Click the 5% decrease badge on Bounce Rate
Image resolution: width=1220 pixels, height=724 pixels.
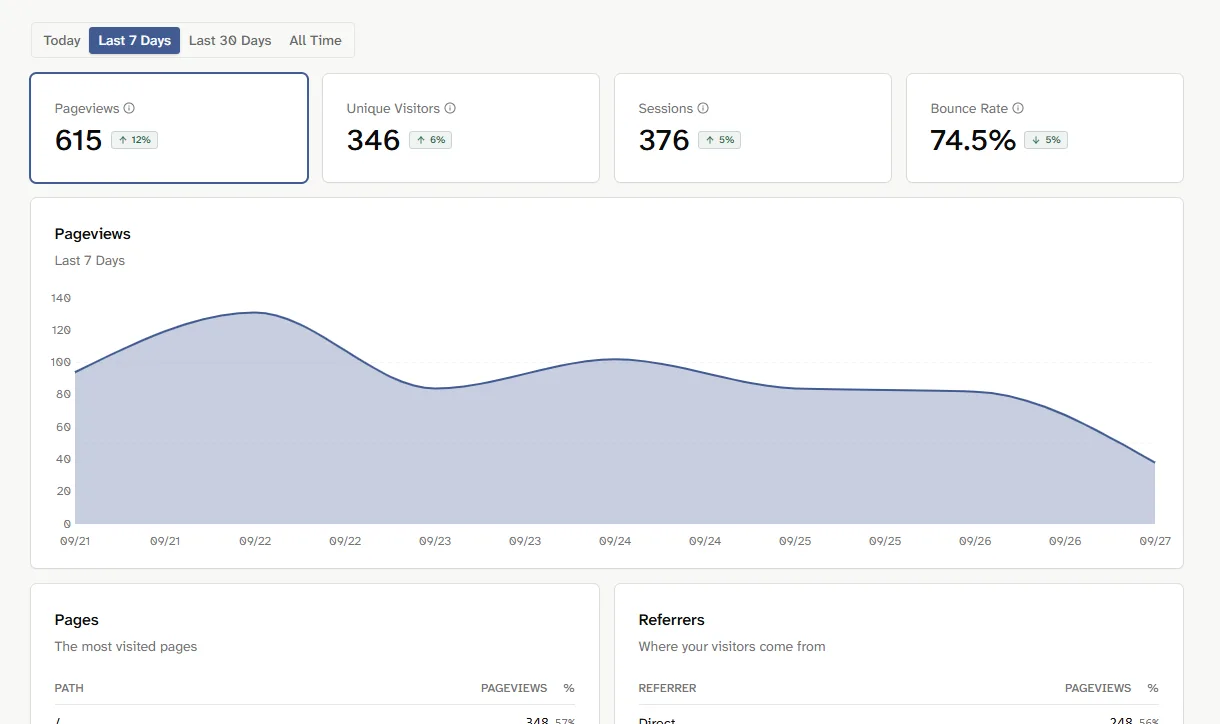(x=1046, y=140)
